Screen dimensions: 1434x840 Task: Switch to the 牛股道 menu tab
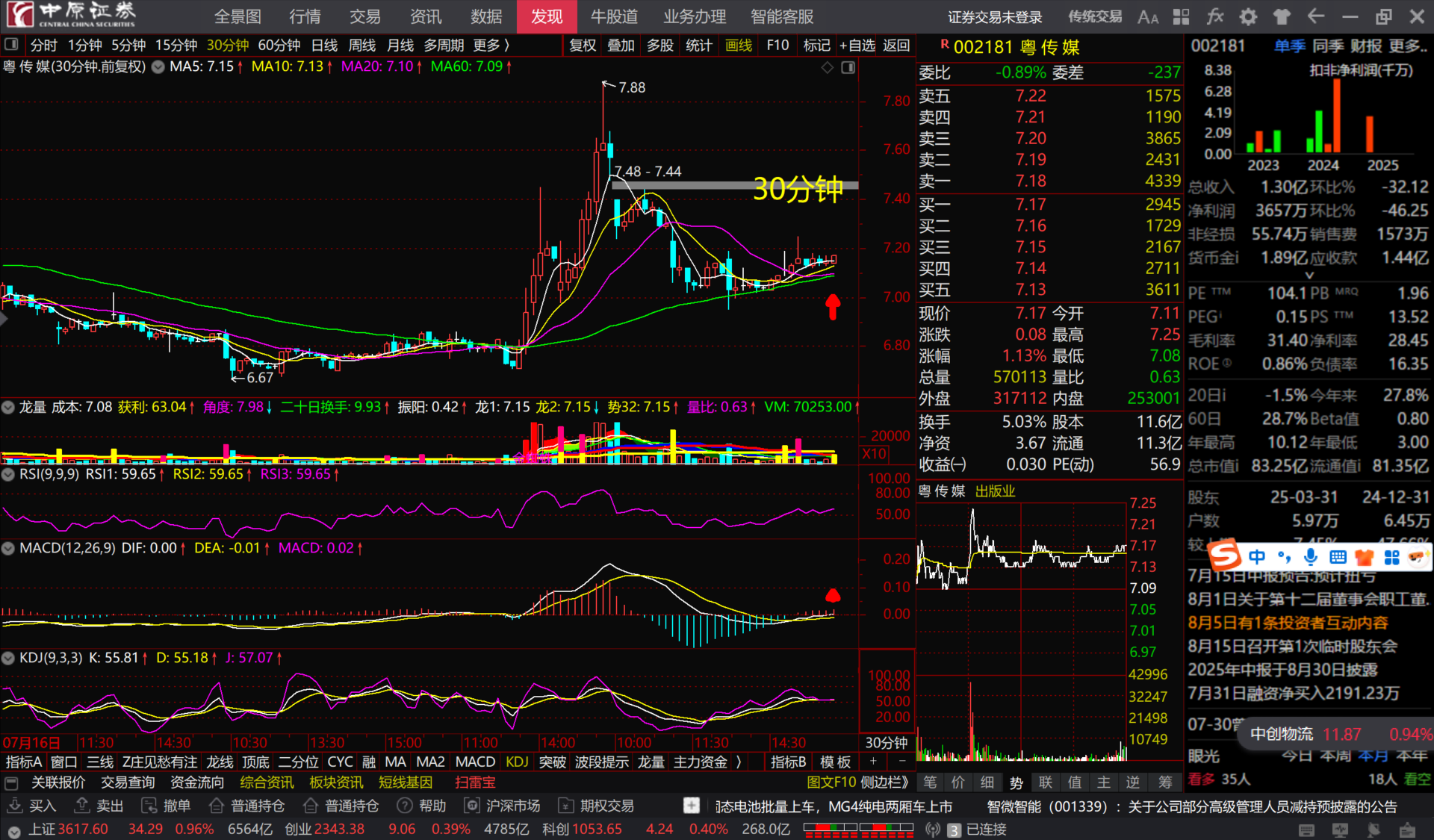click(x=614, y=16)
